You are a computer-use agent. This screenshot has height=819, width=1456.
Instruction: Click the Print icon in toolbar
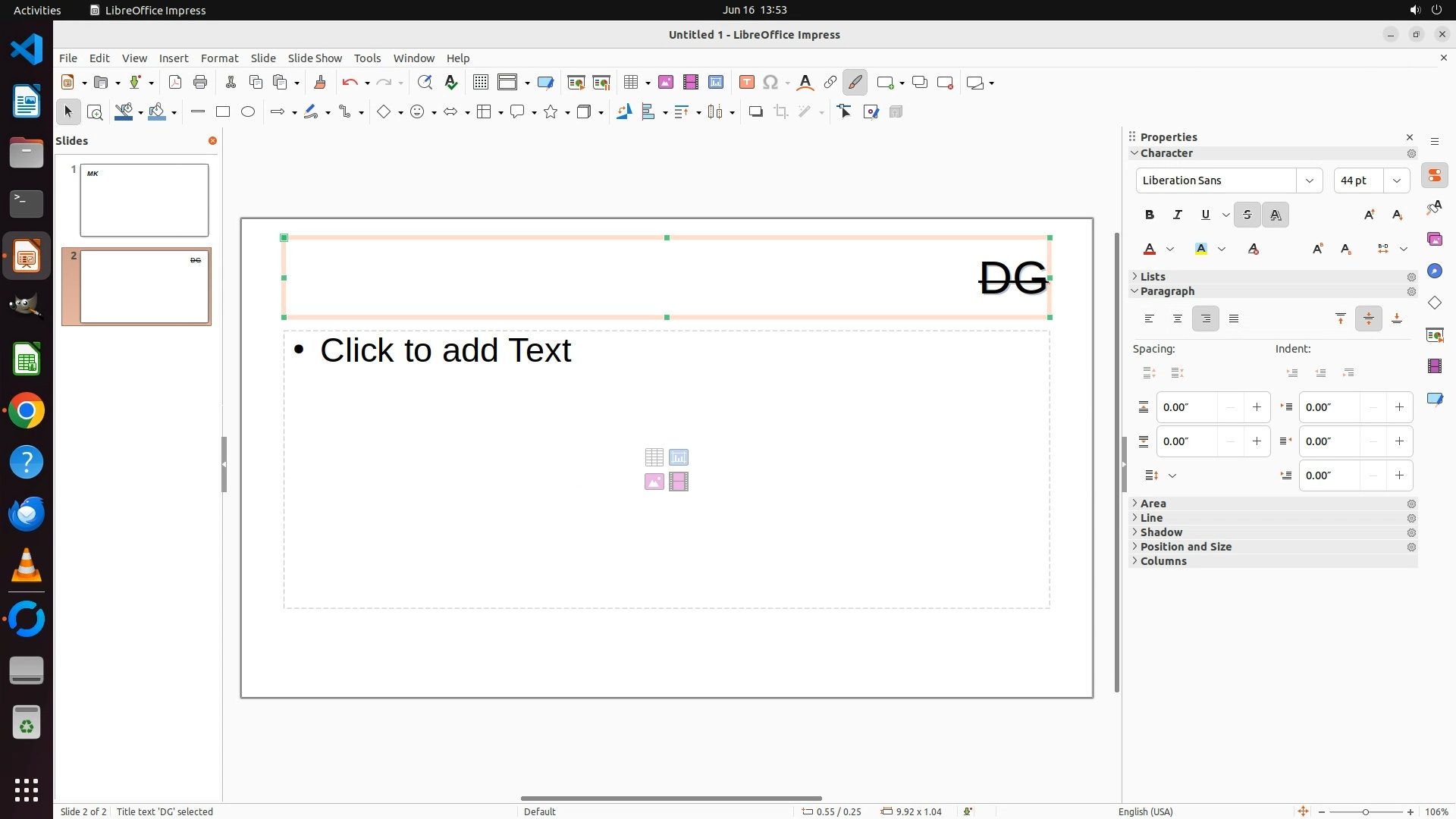tap(200, 83)
